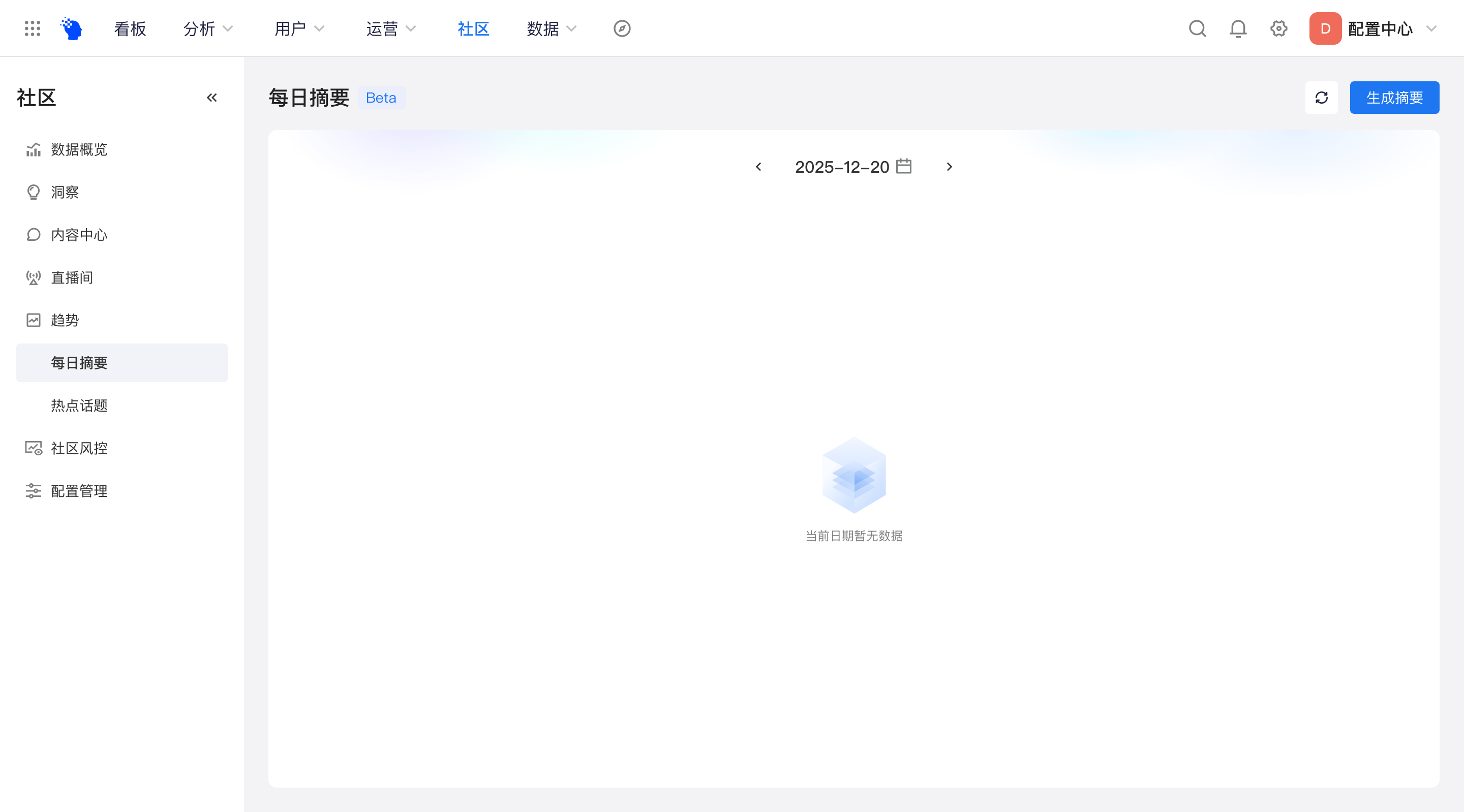1464x812 pixels.
Task: Open the app grid launcher icon
Action: click(33, 28)
